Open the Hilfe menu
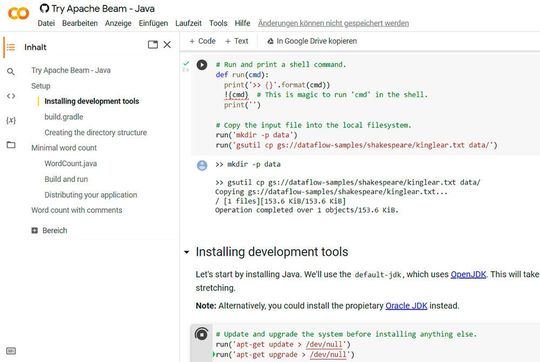The height and width of the screenshot is (362, 540). tap(242, 23)
